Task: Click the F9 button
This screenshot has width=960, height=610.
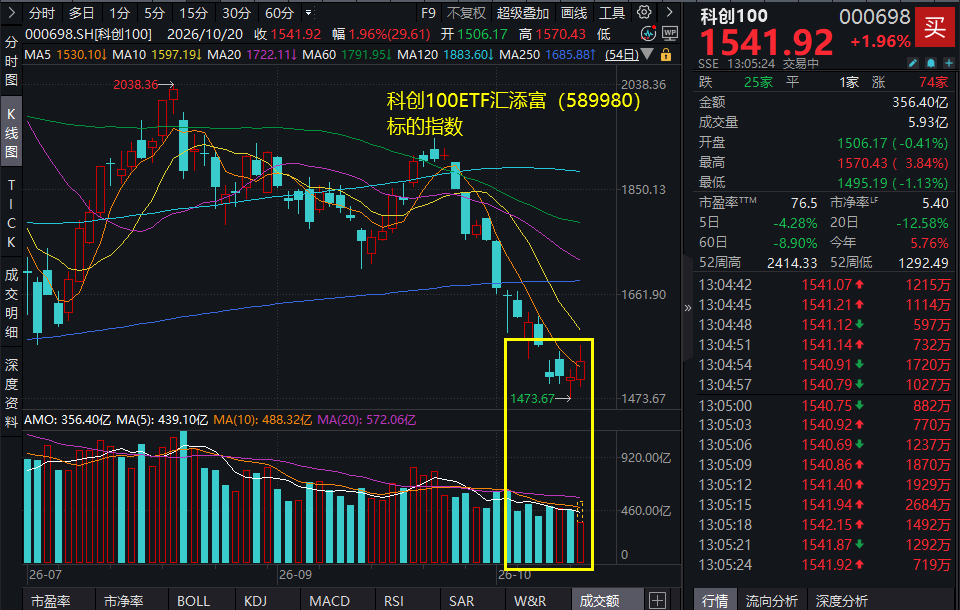Action: pos(429,13)
